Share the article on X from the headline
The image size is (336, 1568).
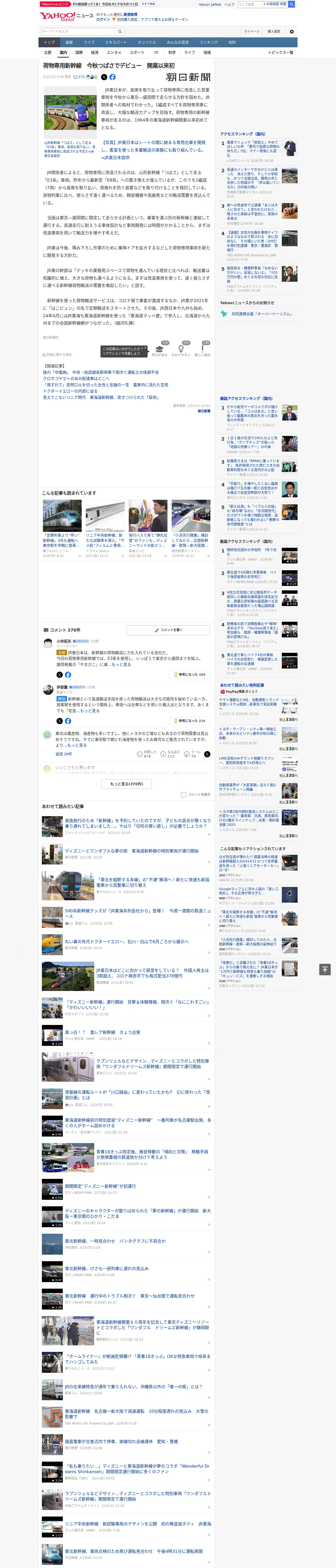104,77
